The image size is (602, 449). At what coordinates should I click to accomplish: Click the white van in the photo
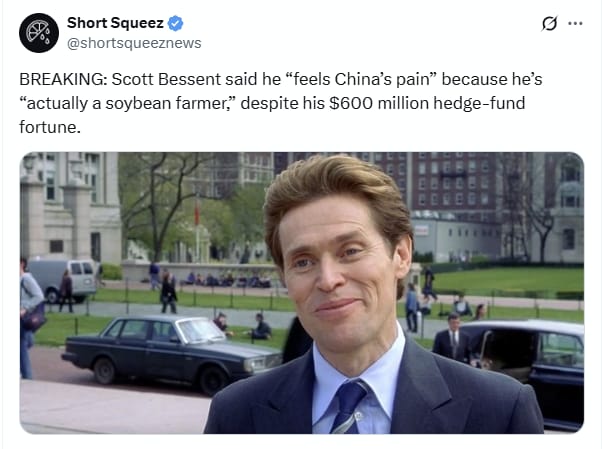(x=63, y=279)
